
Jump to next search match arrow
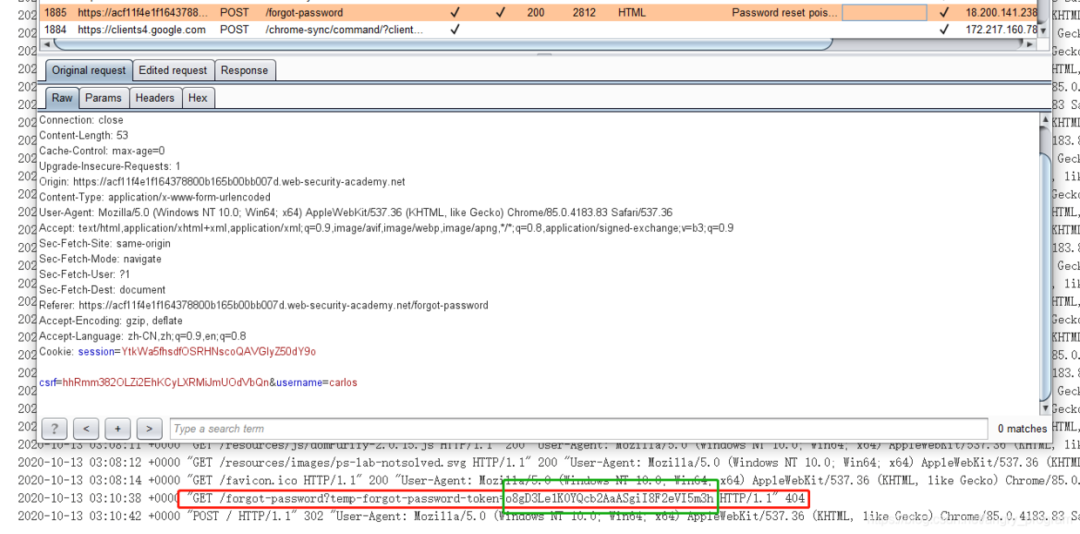(149, 429)
